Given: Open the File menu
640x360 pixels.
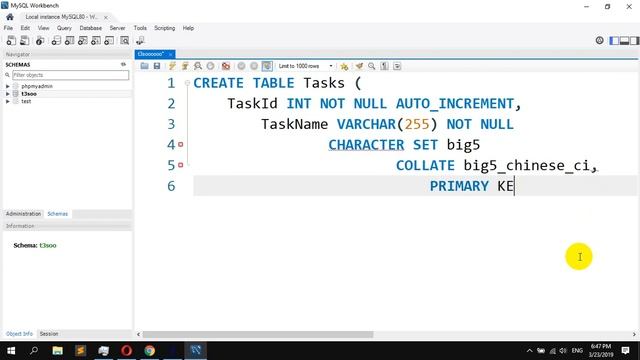Looking at the screenshot, I should coord(8,28).
